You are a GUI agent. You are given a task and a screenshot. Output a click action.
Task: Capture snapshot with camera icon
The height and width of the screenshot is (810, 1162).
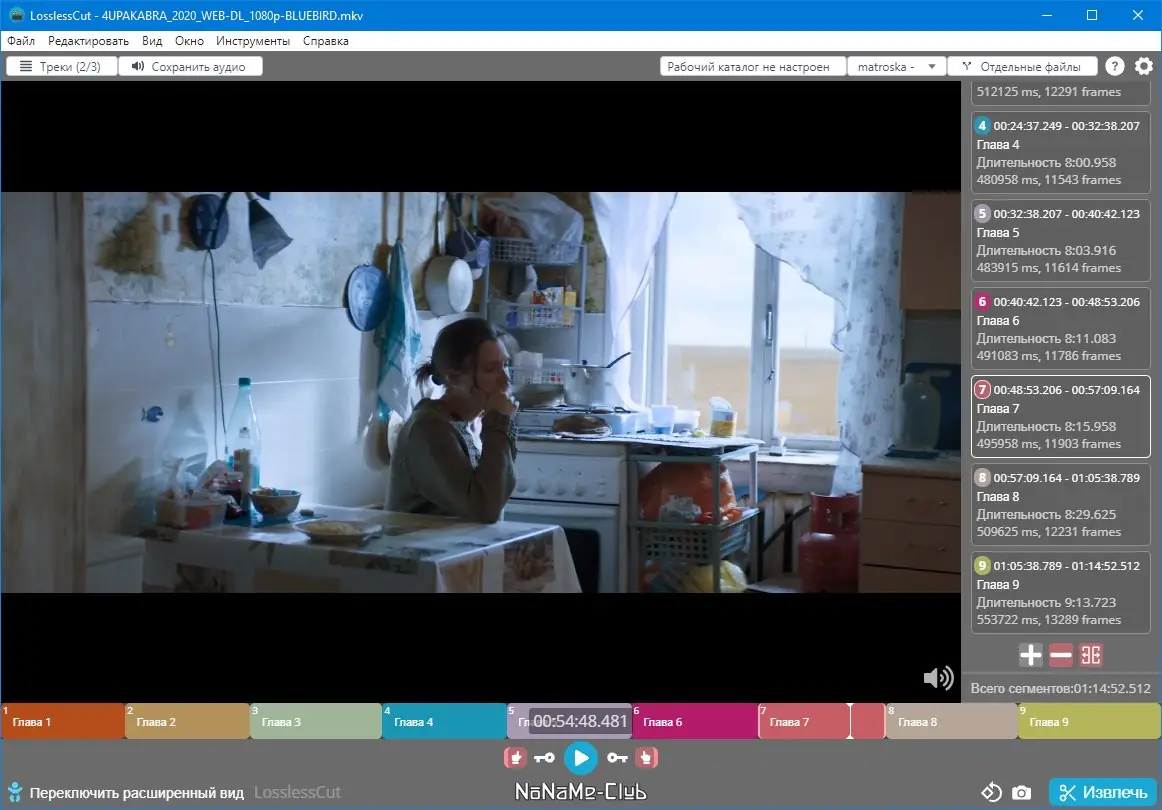pos(1021,793)
